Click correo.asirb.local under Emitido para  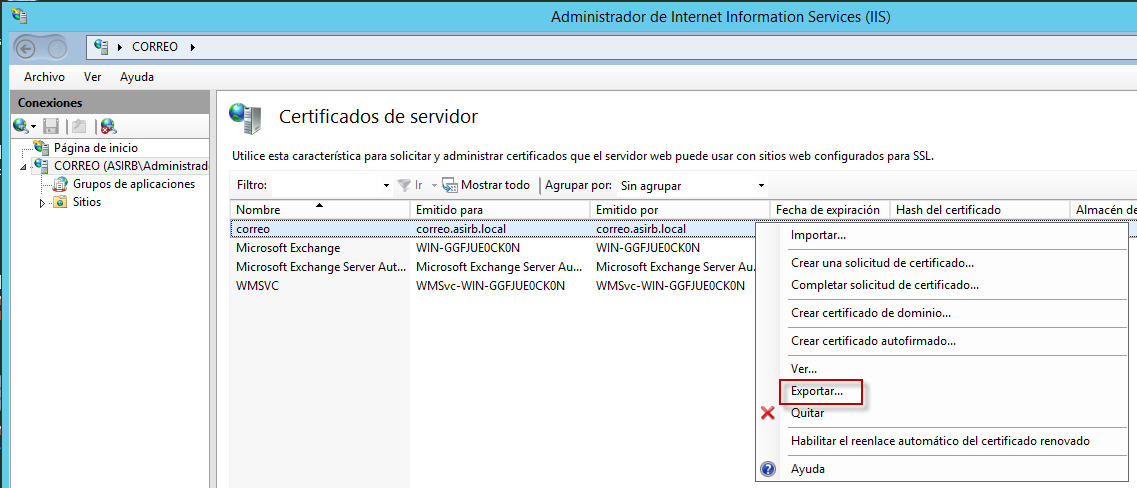pyautogui.click(x=460, y=229)
